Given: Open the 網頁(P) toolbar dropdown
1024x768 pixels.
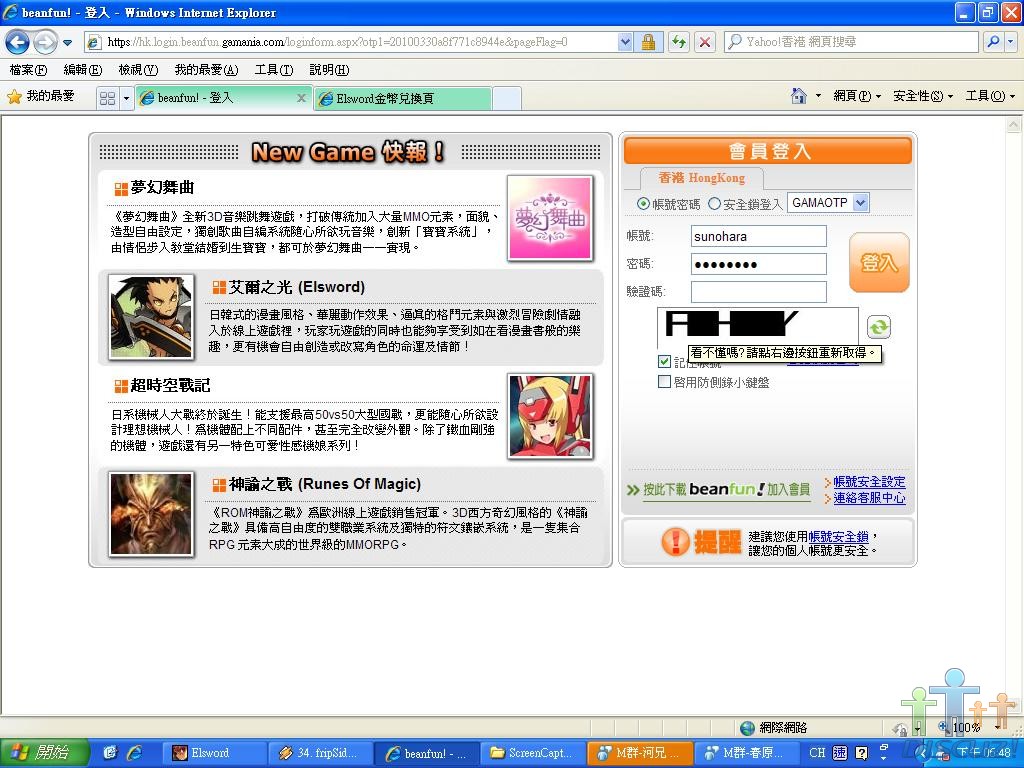Looking at the screenshot, I should click(x=857, y=96).
